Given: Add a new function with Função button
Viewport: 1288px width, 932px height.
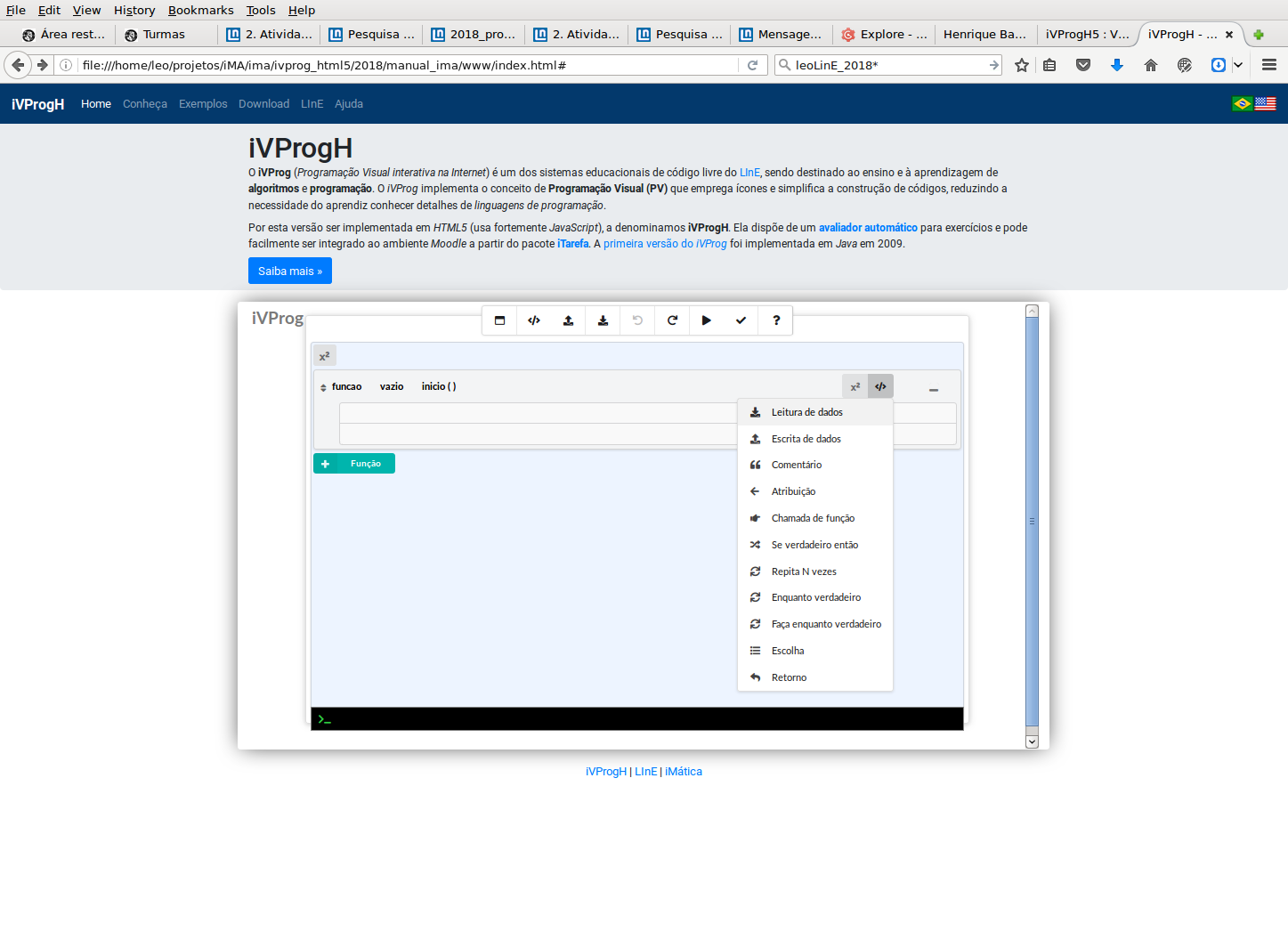Looking at the screenshot, I should [354, 464].
